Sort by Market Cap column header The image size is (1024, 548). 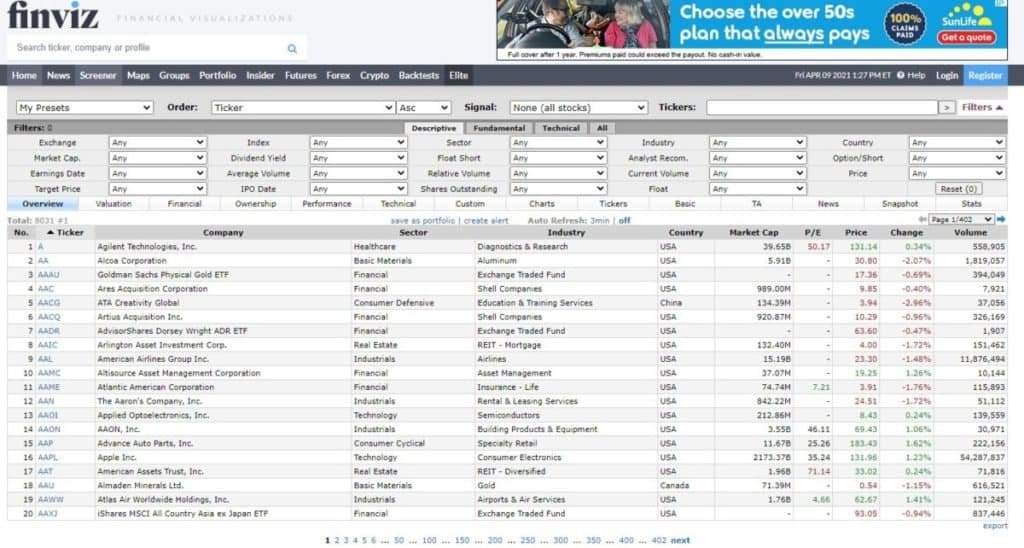pos(753,233)
